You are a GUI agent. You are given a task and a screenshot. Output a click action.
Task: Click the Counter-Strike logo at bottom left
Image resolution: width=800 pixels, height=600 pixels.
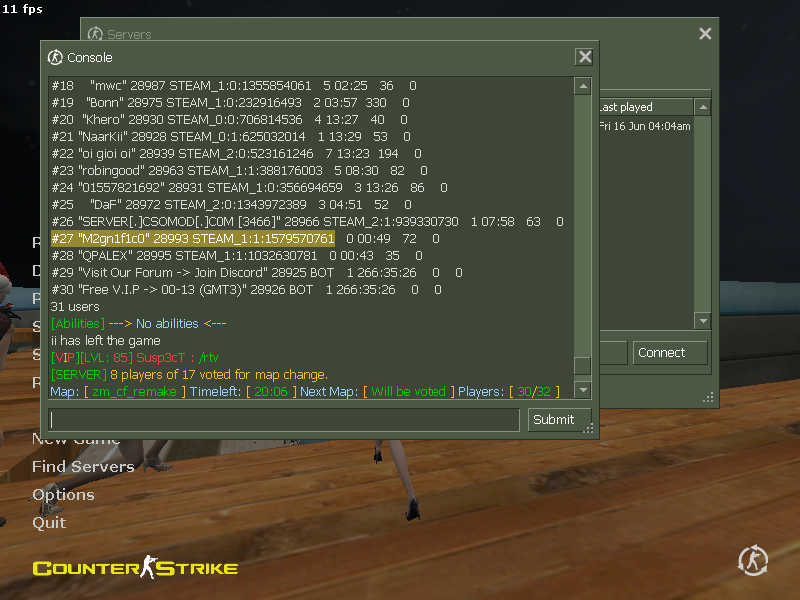click(135, 568)
